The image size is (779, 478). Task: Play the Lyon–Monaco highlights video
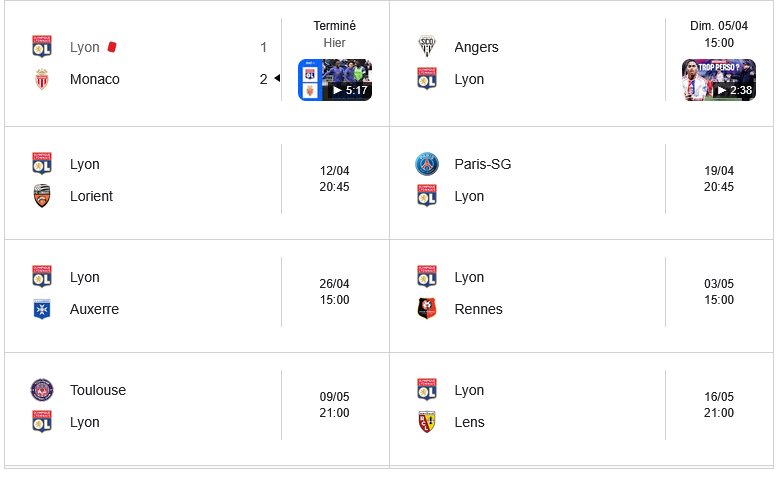click(335, 80)
